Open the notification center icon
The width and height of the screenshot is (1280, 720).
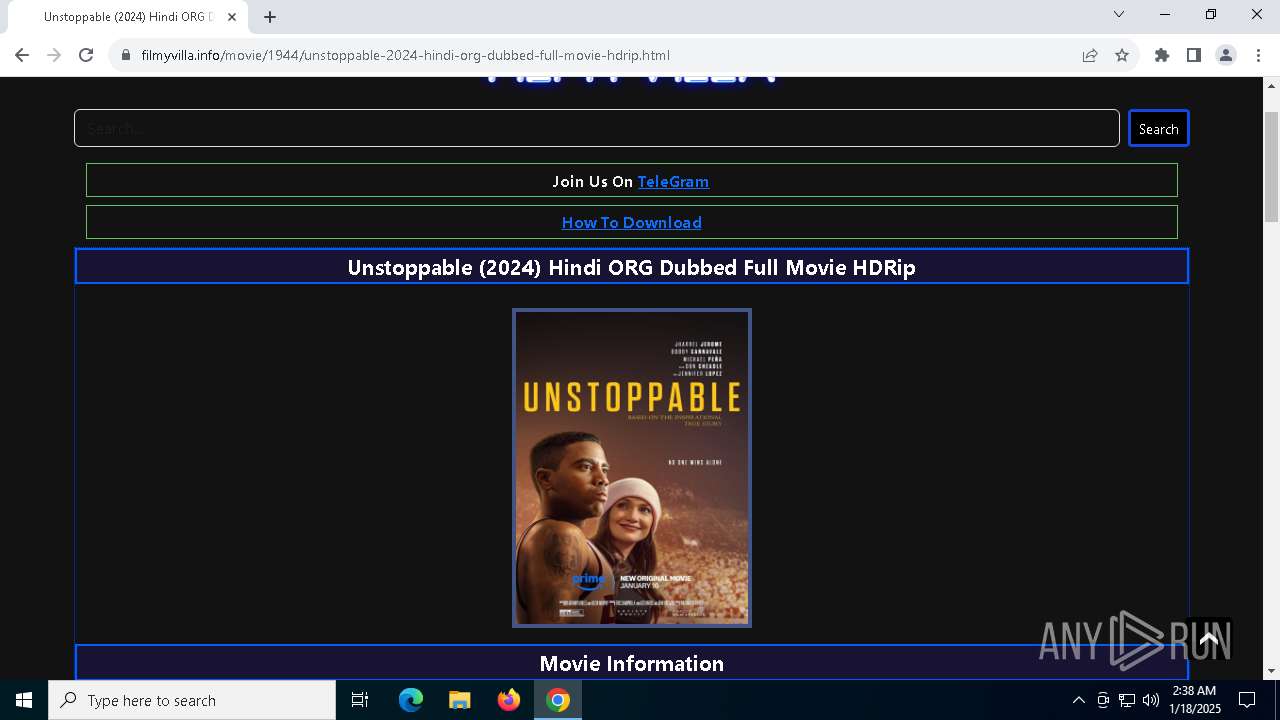[1247, 700]
